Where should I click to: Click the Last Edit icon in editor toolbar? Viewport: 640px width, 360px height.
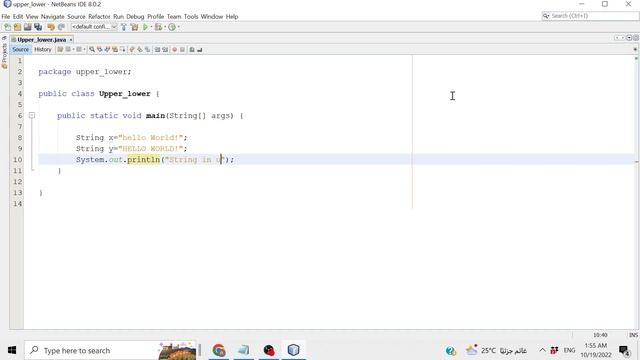click(60, 49)
